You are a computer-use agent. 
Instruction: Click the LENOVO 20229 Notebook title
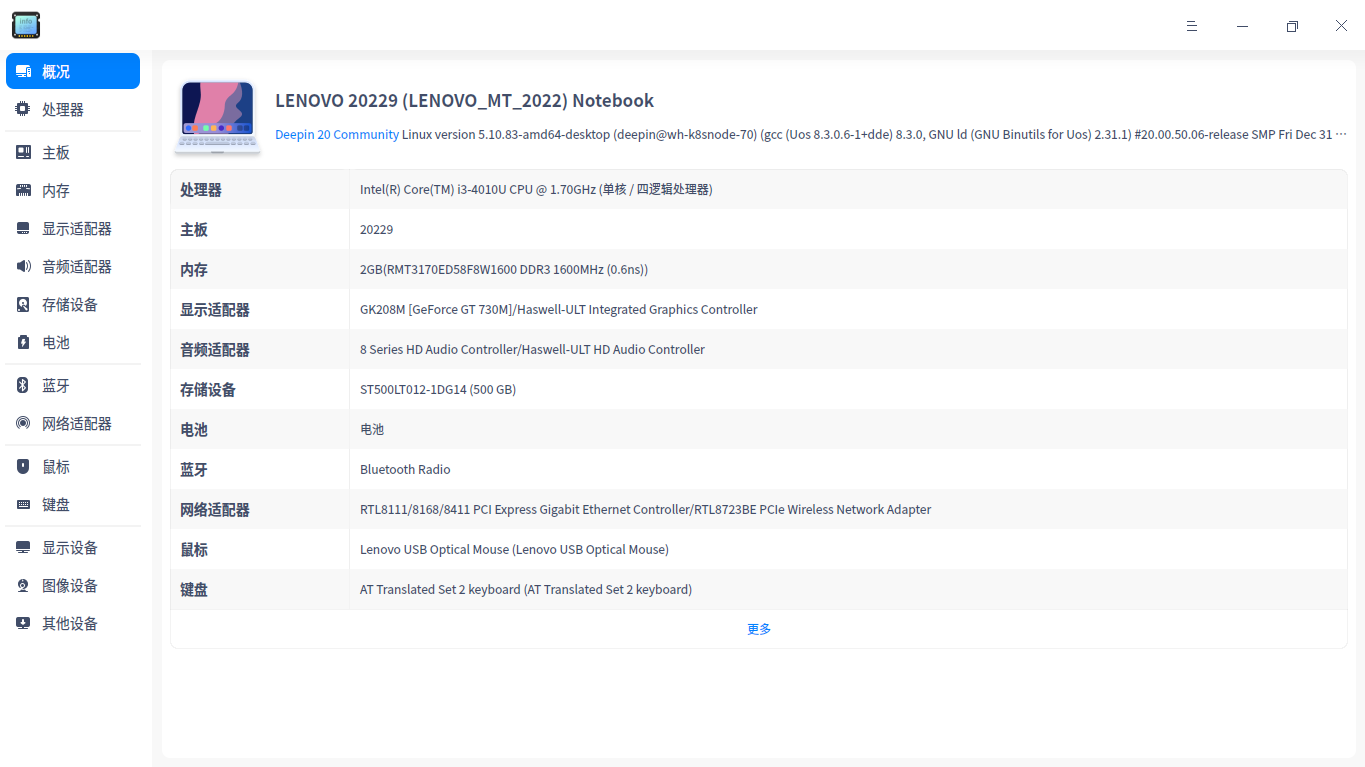[465, 100]
